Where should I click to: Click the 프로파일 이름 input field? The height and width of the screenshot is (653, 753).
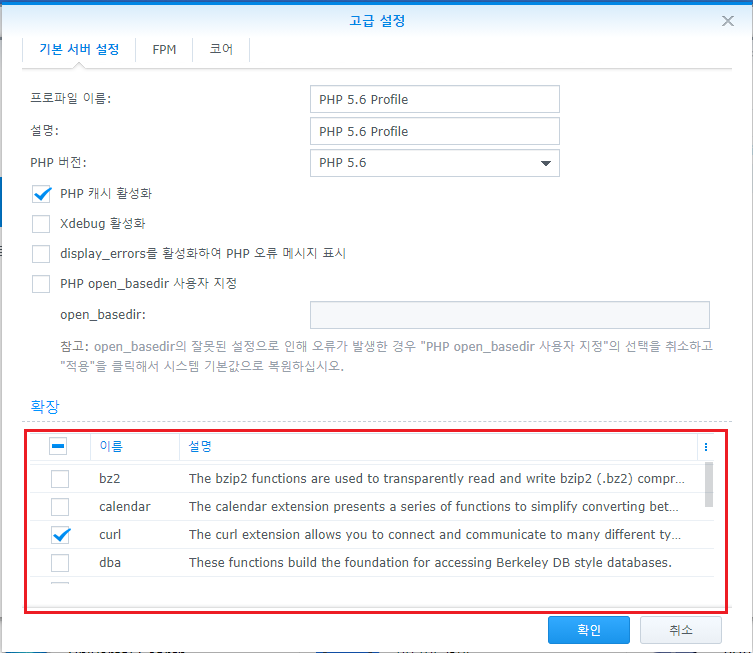(435, 99)
